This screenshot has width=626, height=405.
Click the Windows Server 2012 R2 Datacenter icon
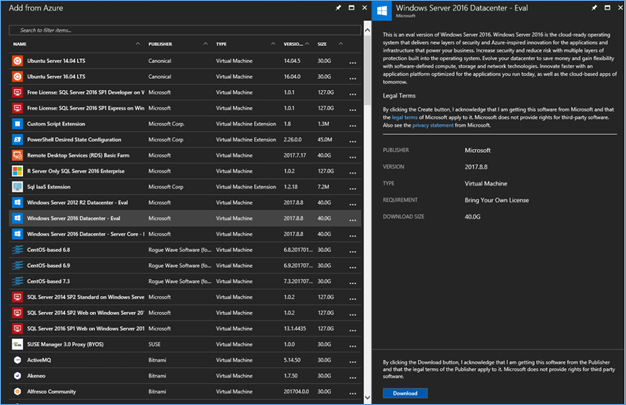point(17,202)
